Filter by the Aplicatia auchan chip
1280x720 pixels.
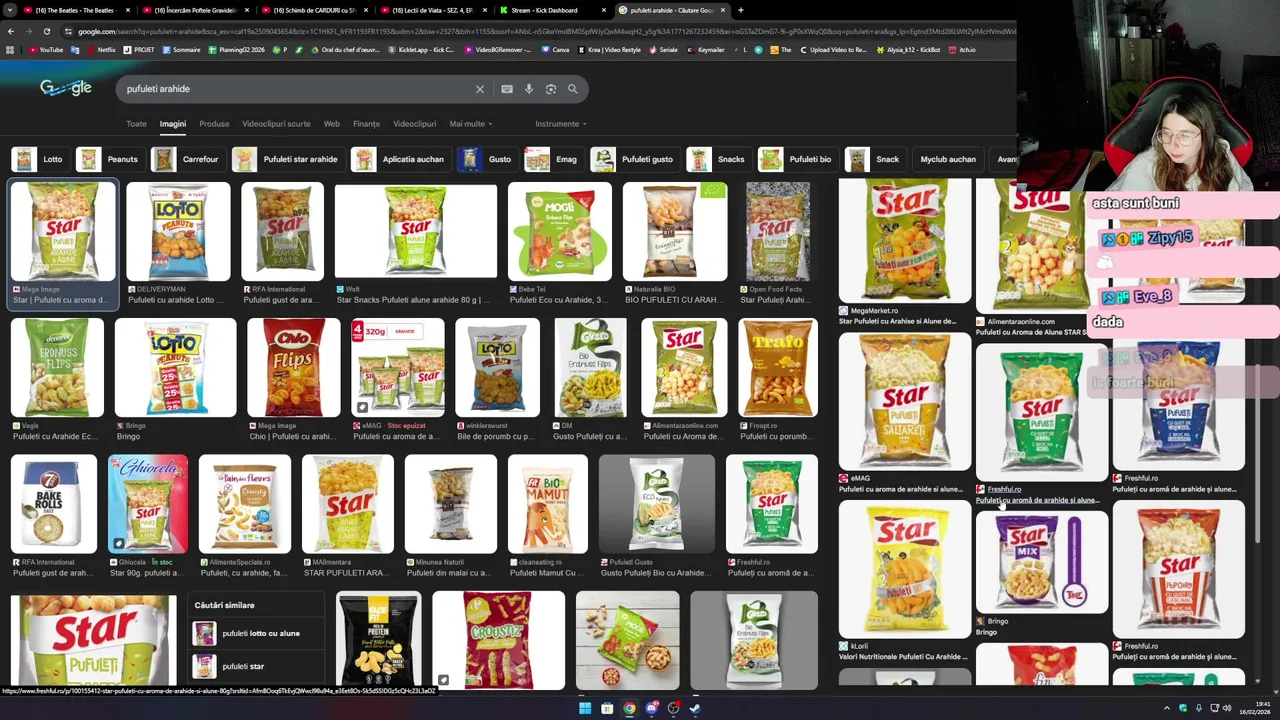click(400, 159)
